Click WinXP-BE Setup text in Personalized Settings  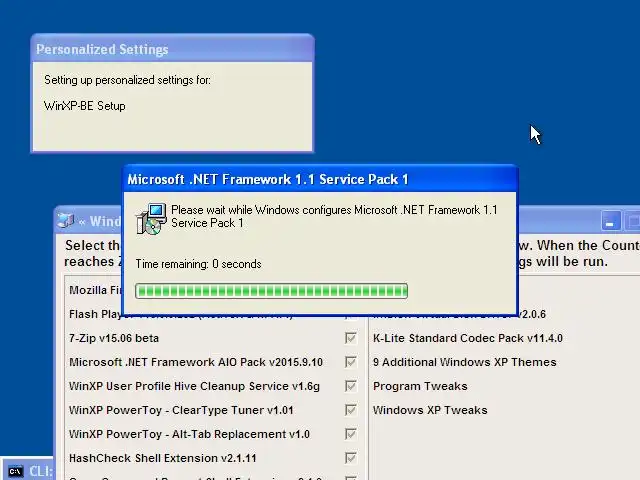pos(84,106)
